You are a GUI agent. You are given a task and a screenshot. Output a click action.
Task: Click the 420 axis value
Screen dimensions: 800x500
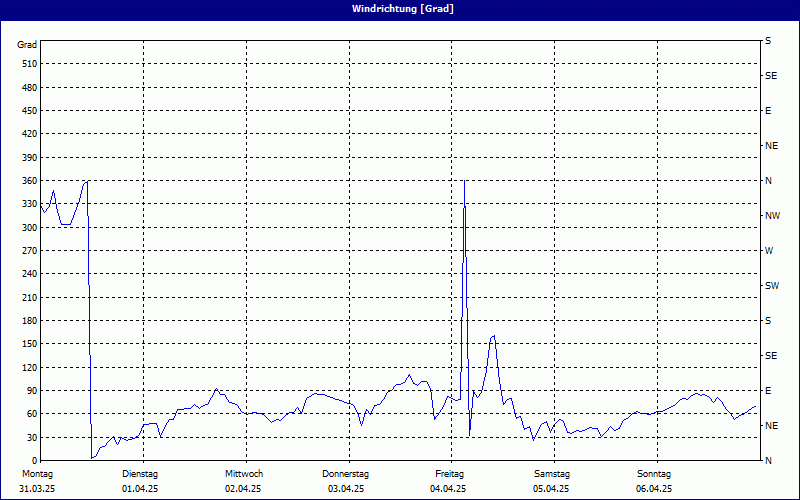coord(30,134)
